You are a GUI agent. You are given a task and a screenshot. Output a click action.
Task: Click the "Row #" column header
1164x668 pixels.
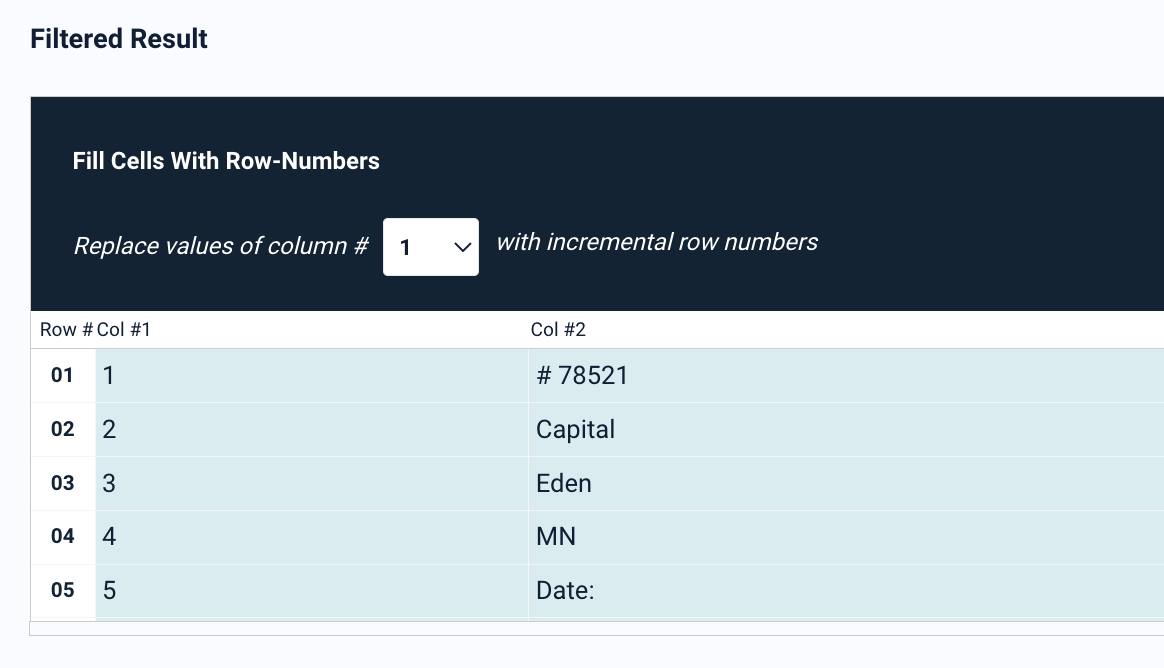pos(66,330)
